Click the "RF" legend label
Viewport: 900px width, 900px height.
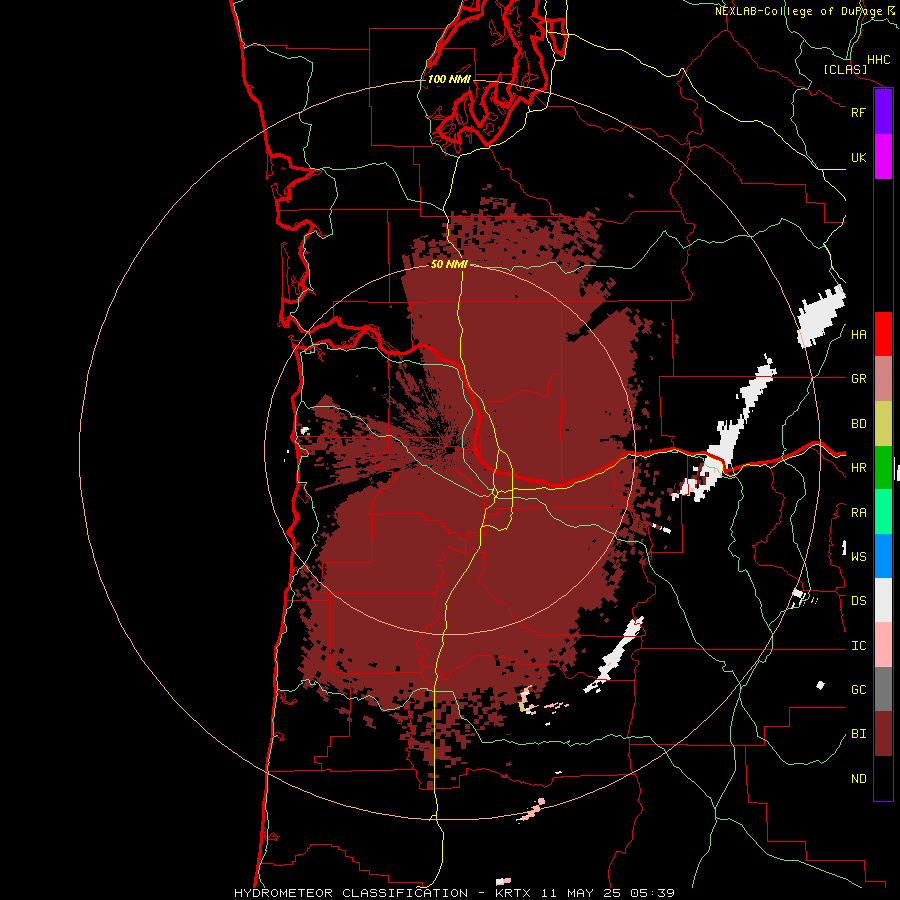point(858,112)
